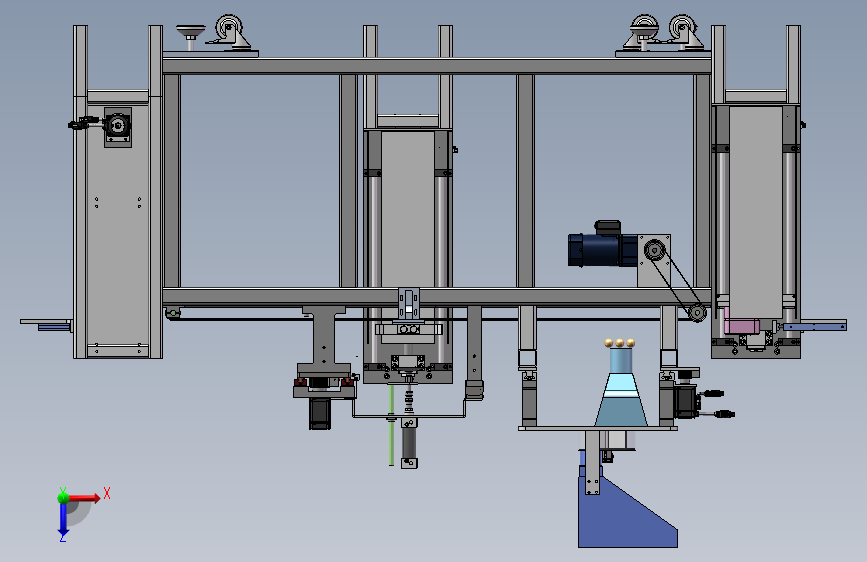The width and height of the screenshot is (867, 562).
Task: Select the black servo motor with connectors at right
Action: 686,402
